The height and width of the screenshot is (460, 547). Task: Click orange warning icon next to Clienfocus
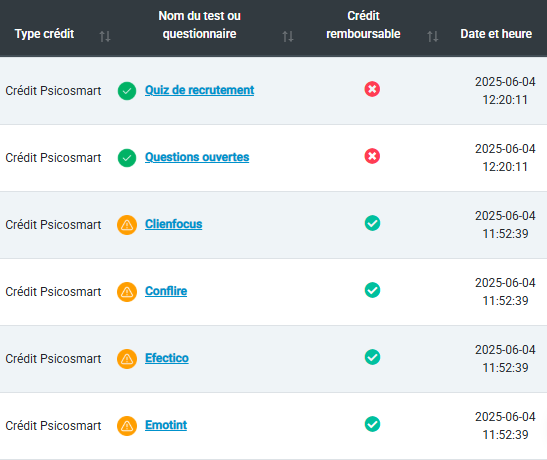click(127, 225)
